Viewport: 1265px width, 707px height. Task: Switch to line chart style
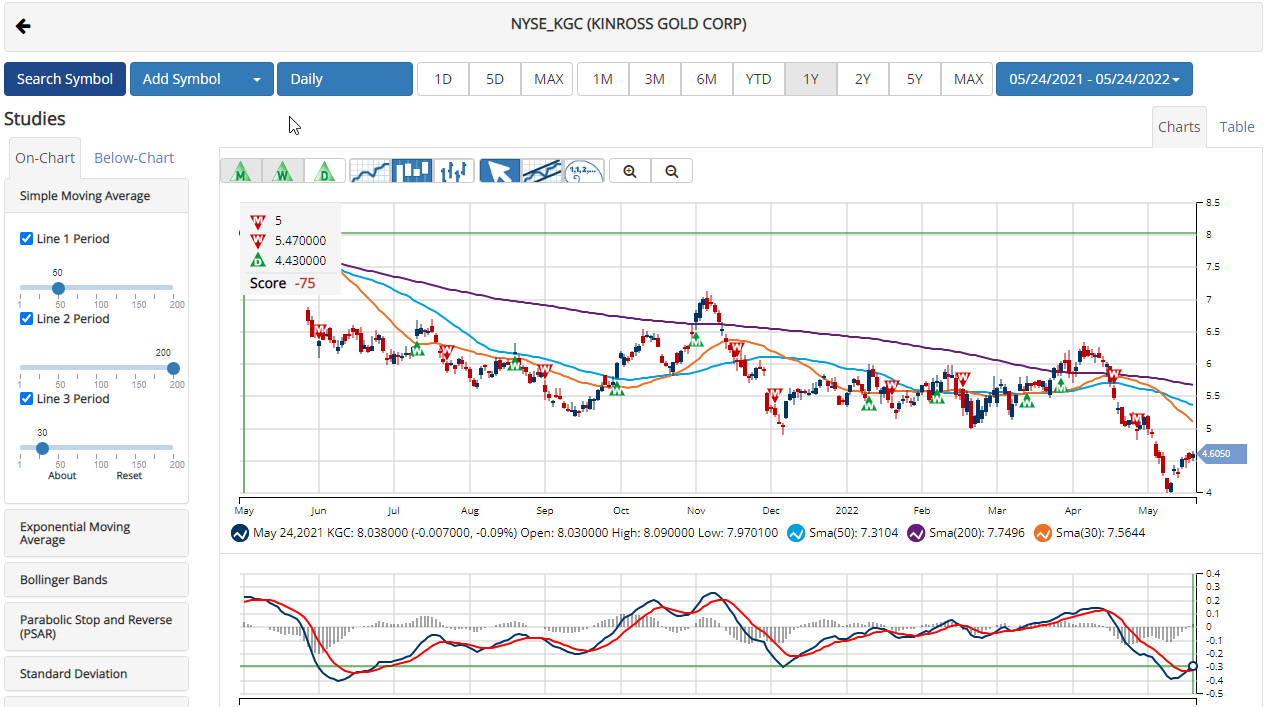coord(370,171)
